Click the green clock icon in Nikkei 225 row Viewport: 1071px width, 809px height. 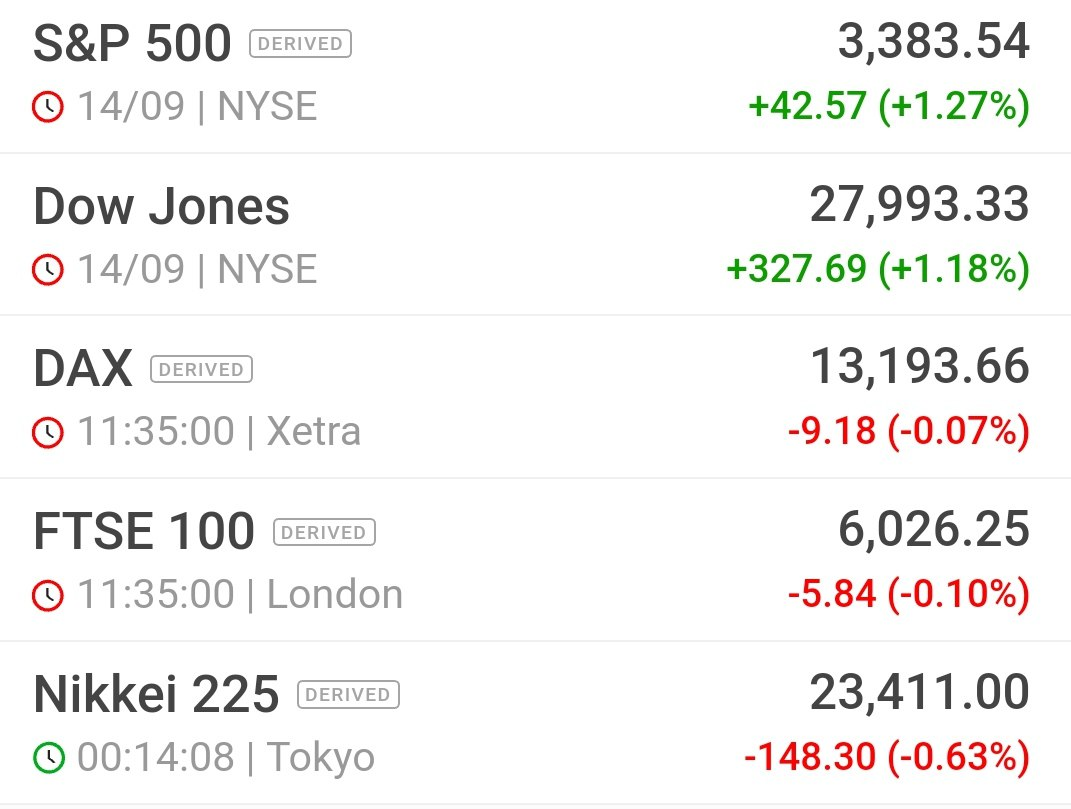tap(48, 757)
